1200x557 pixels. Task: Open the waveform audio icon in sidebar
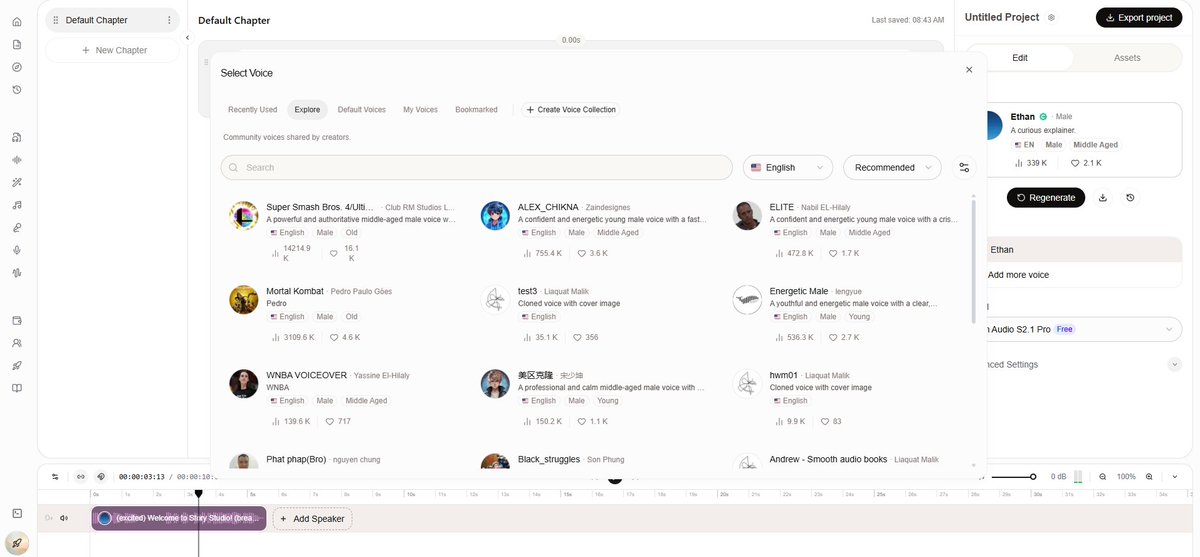17,160
